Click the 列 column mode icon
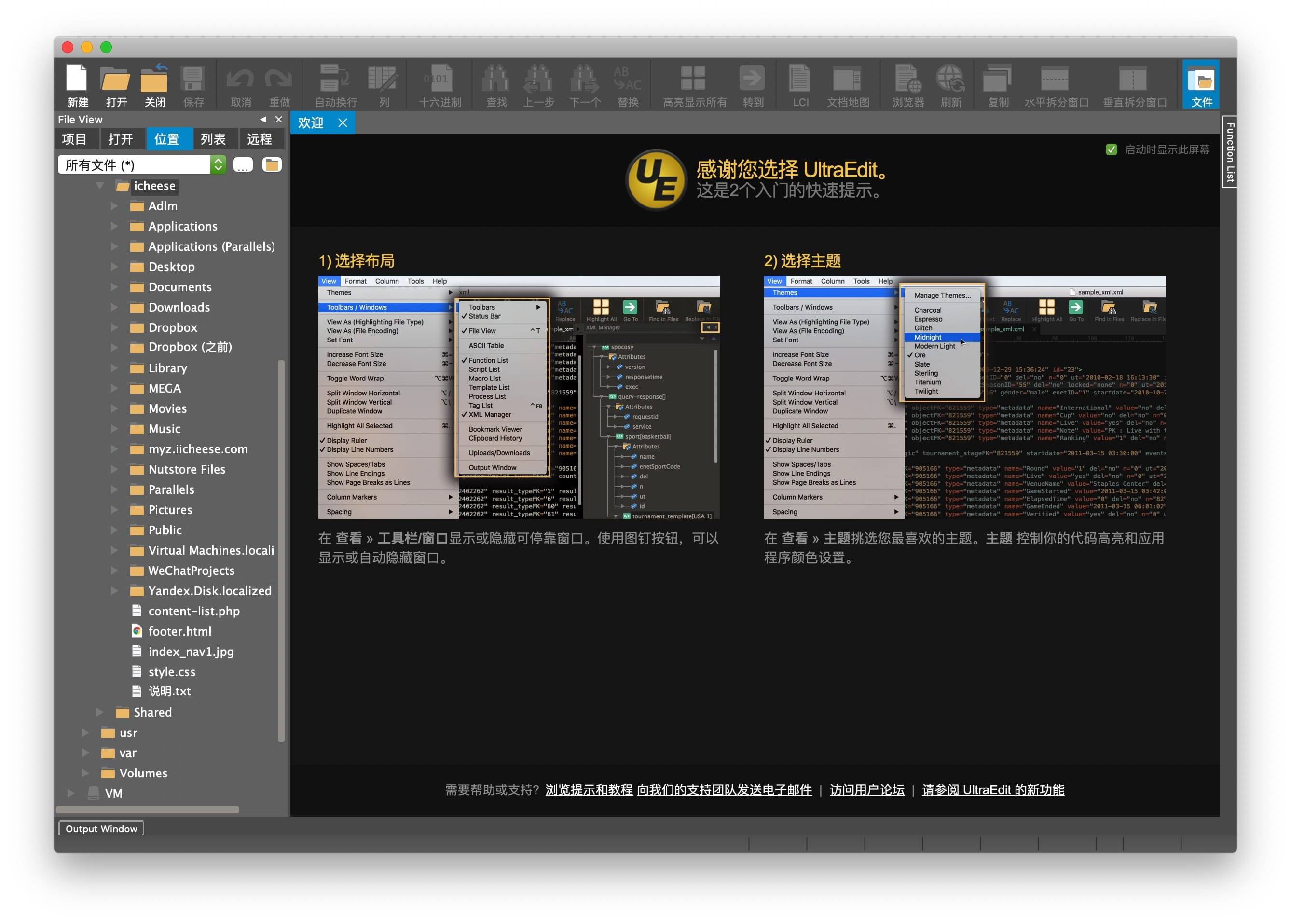The height and width of the screenshot is (924, 1291). tap(384, 79)
